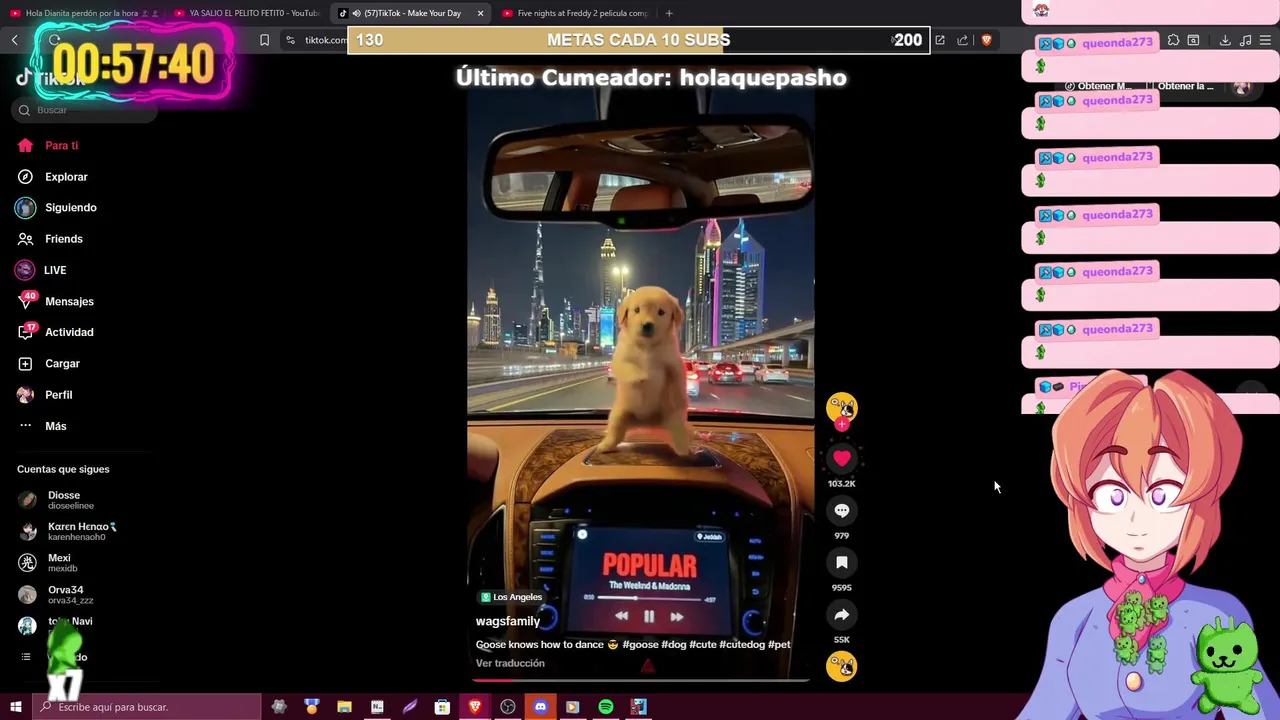Open the browser extensions puzzle icon
Image resolution: width=1280 pixels, height=720 pixels.
click(x=1173, y=40)
